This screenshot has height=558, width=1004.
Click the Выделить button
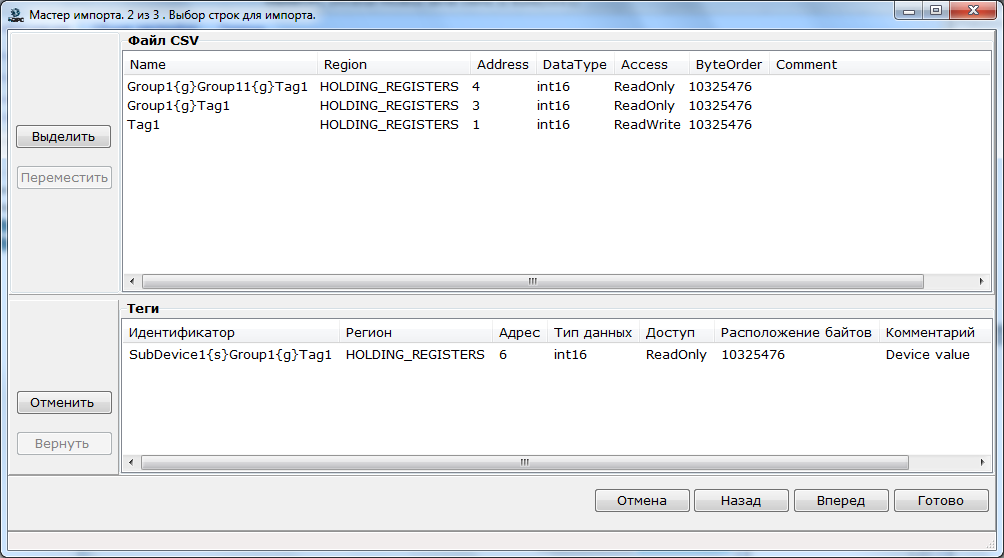click(63, 136)
